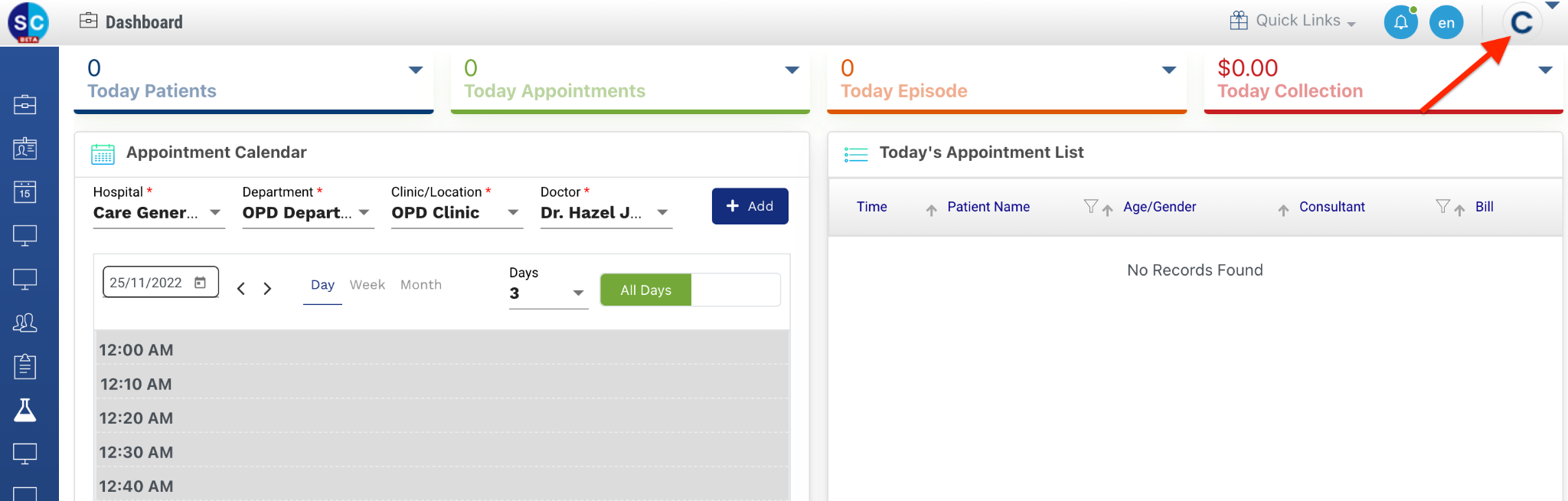This screenshot has height=501, width=1568.
Task: Open the calendar sidebar icon
Action: (24, 192)
